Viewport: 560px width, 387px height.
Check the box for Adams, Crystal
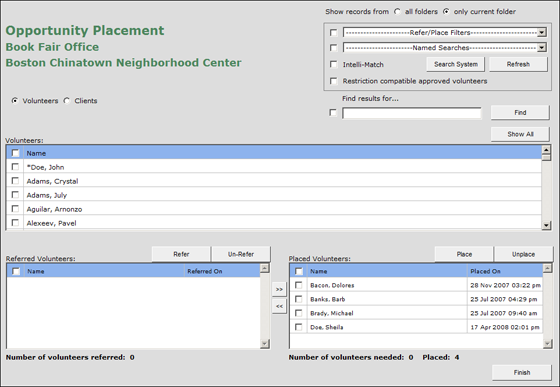(x=15, y=181)
